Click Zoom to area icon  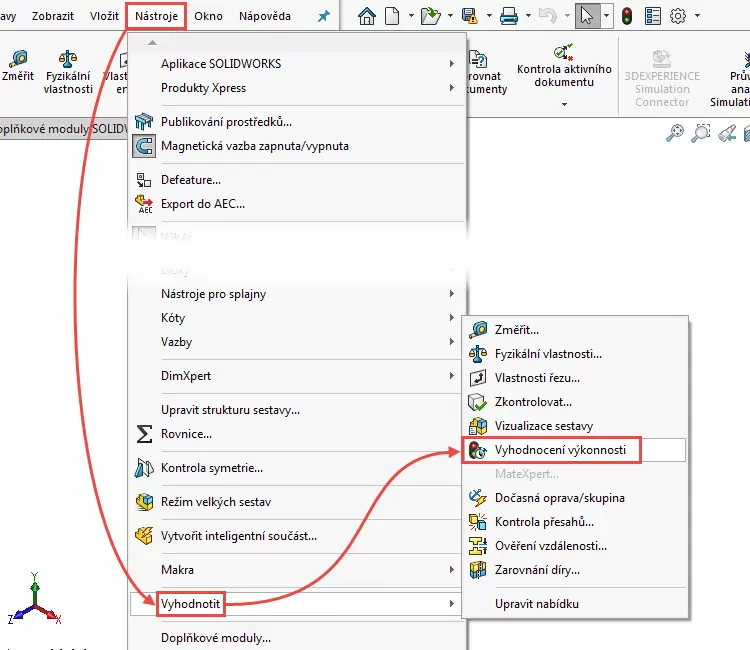(x=701, y=133)
